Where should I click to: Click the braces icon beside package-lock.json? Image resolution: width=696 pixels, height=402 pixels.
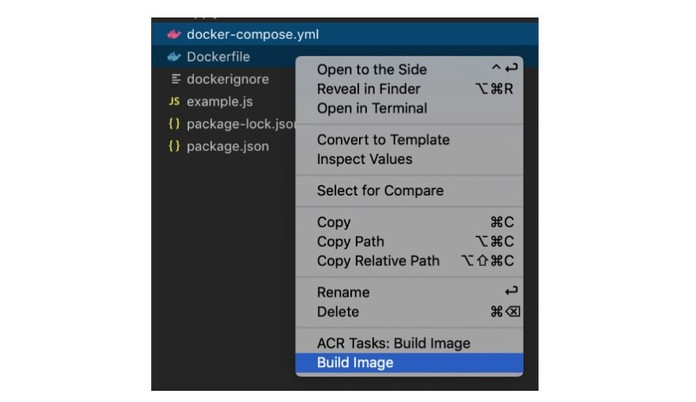[174, 124]
